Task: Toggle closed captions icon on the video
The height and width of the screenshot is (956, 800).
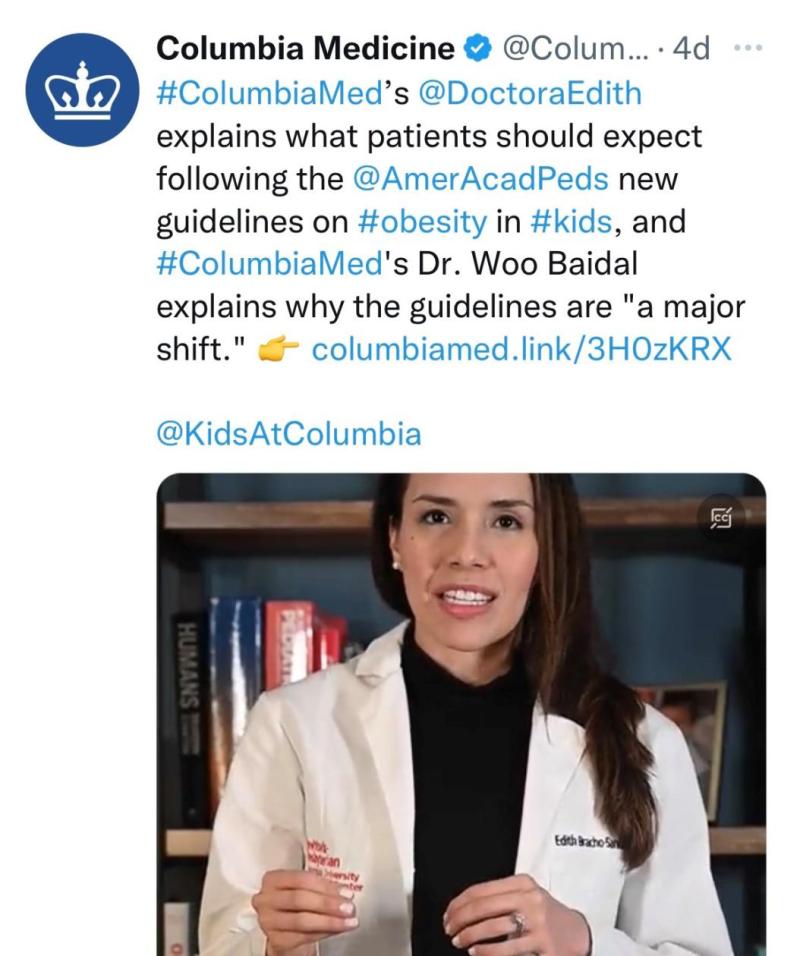Action: pos(721,518)
